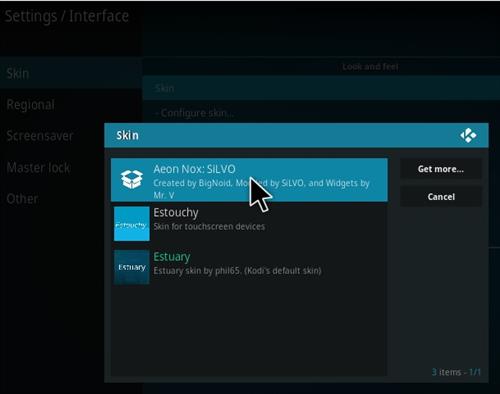
Task: Open the Skin category in sidebar
Action: (x=71, y=73)
